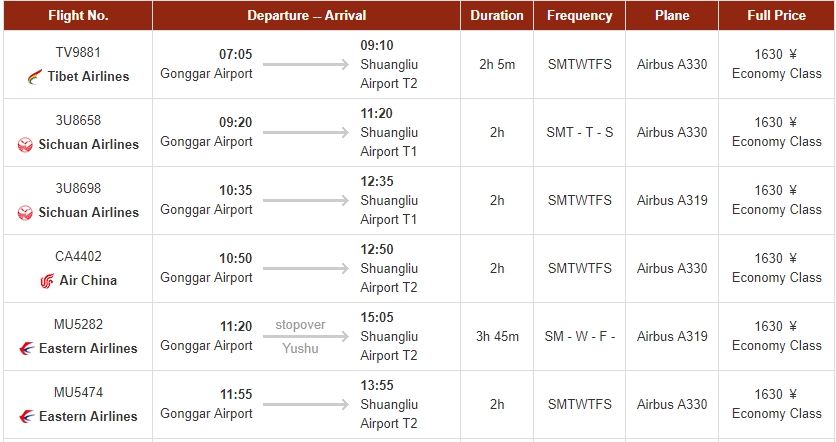Select the Flight No. column header
The height and width of the screenshot is (442, 836).
tap(78, 15)
